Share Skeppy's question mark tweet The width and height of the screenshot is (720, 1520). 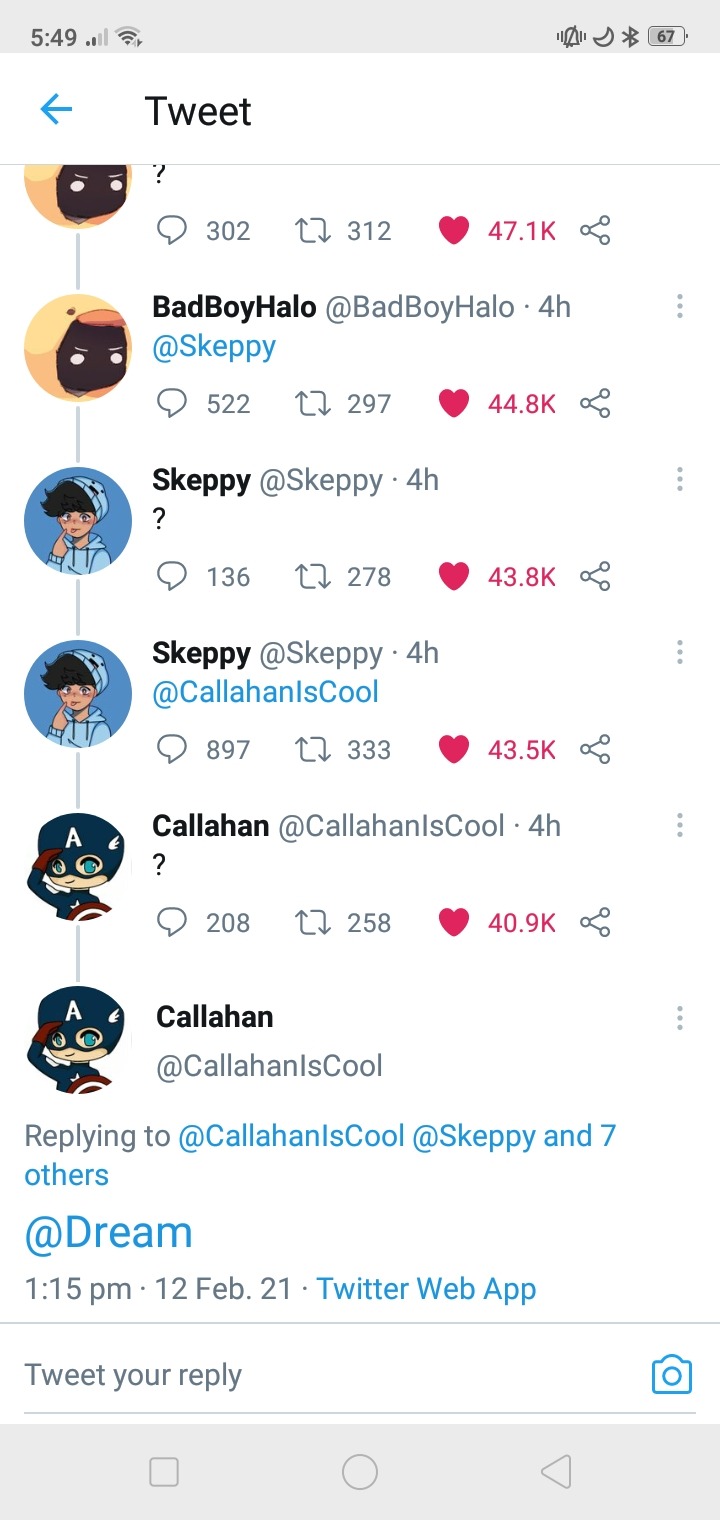coord(595,576)
